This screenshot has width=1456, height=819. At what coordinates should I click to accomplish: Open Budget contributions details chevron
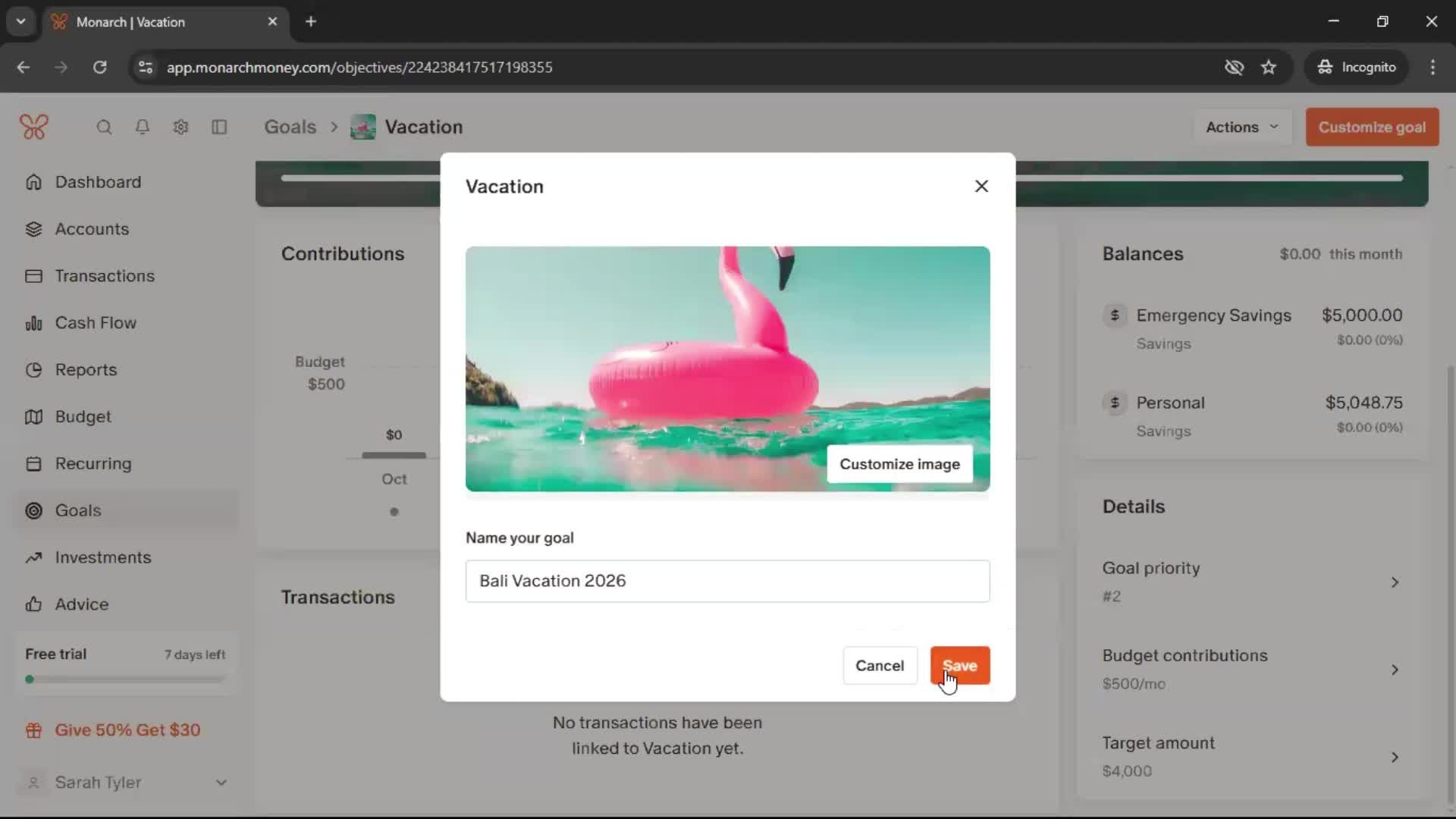tap(1395, 670)
